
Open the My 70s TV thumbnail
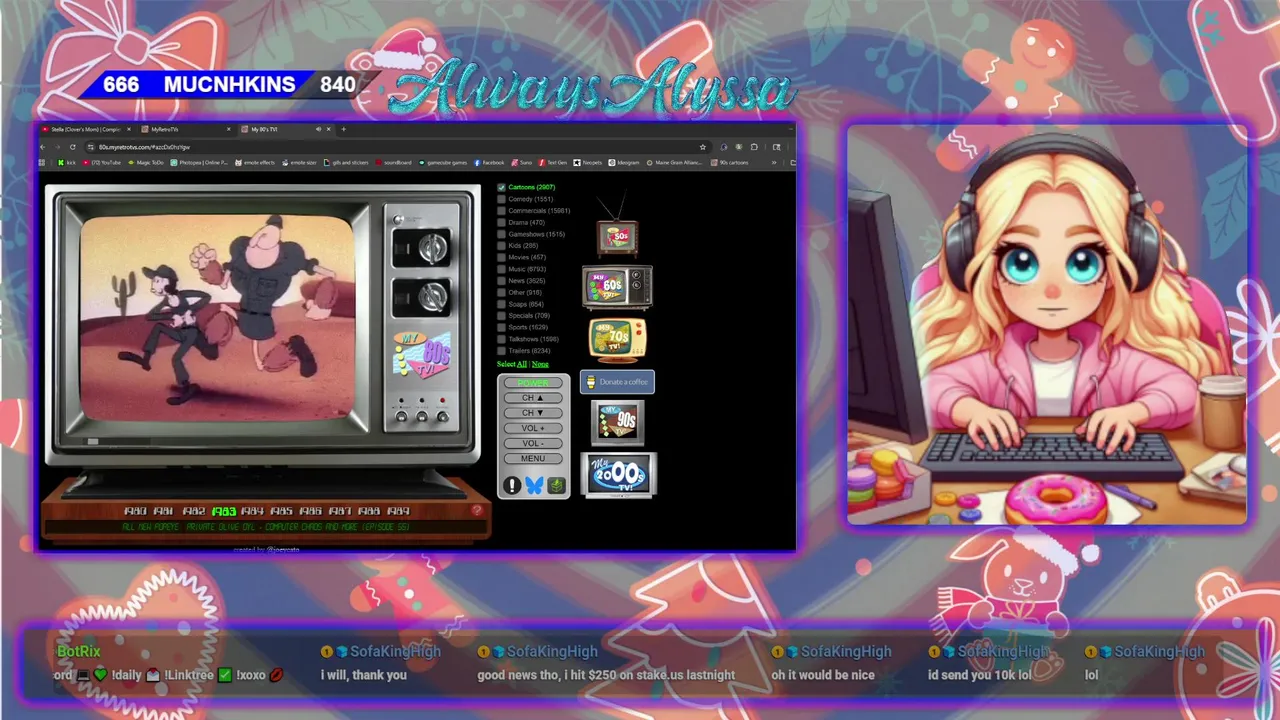617,340
